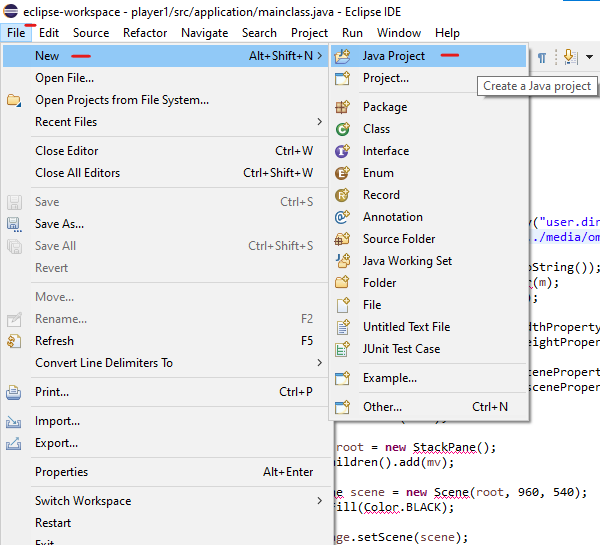Expand the Recent Files submenu
This screenshot has height=545, width=600.
click(320, 122)
